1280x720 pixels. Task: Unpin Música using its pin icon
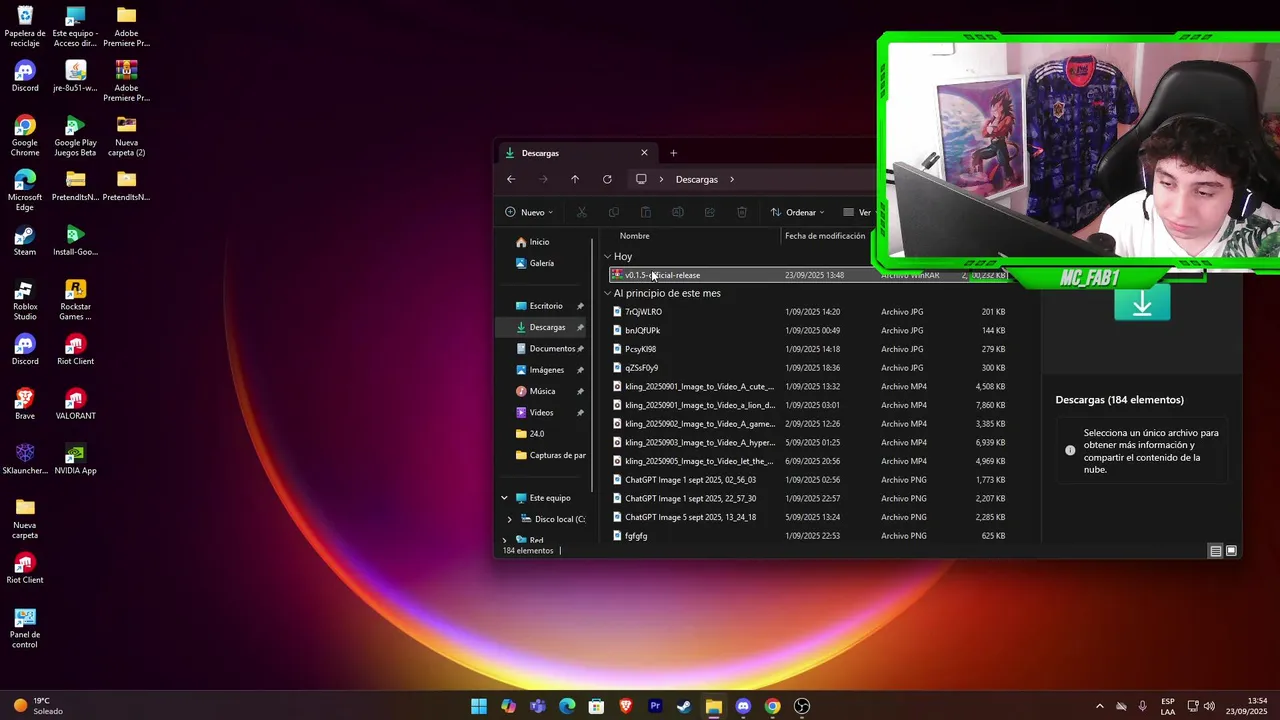pyautogui.click(x=580, y=391)
